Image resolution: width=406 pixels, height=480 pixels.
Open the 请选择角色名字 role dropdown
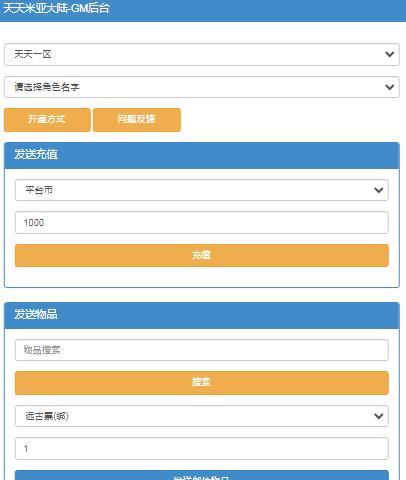pos(202,87)
